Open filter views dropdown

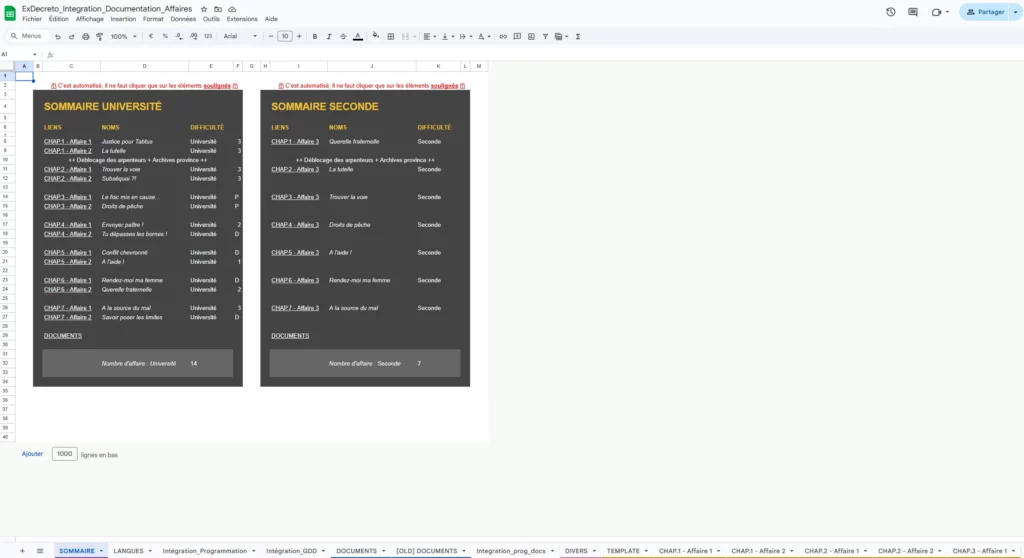561,37
